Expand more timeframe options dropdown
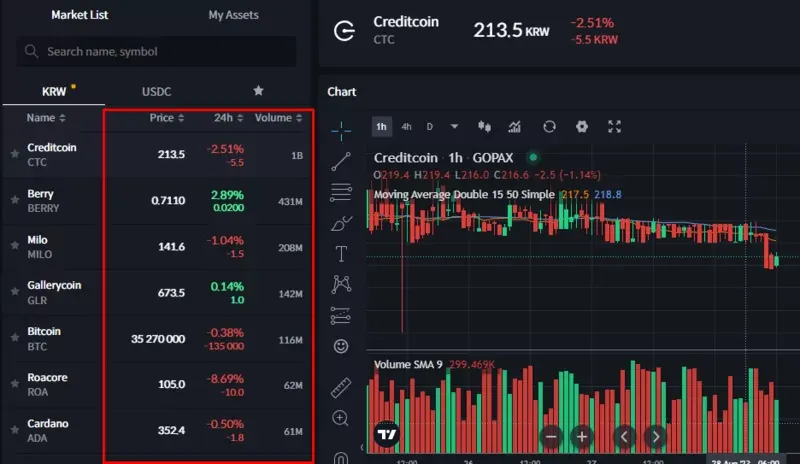The width and height of the screenshot is (800, 464). (454, 127)
